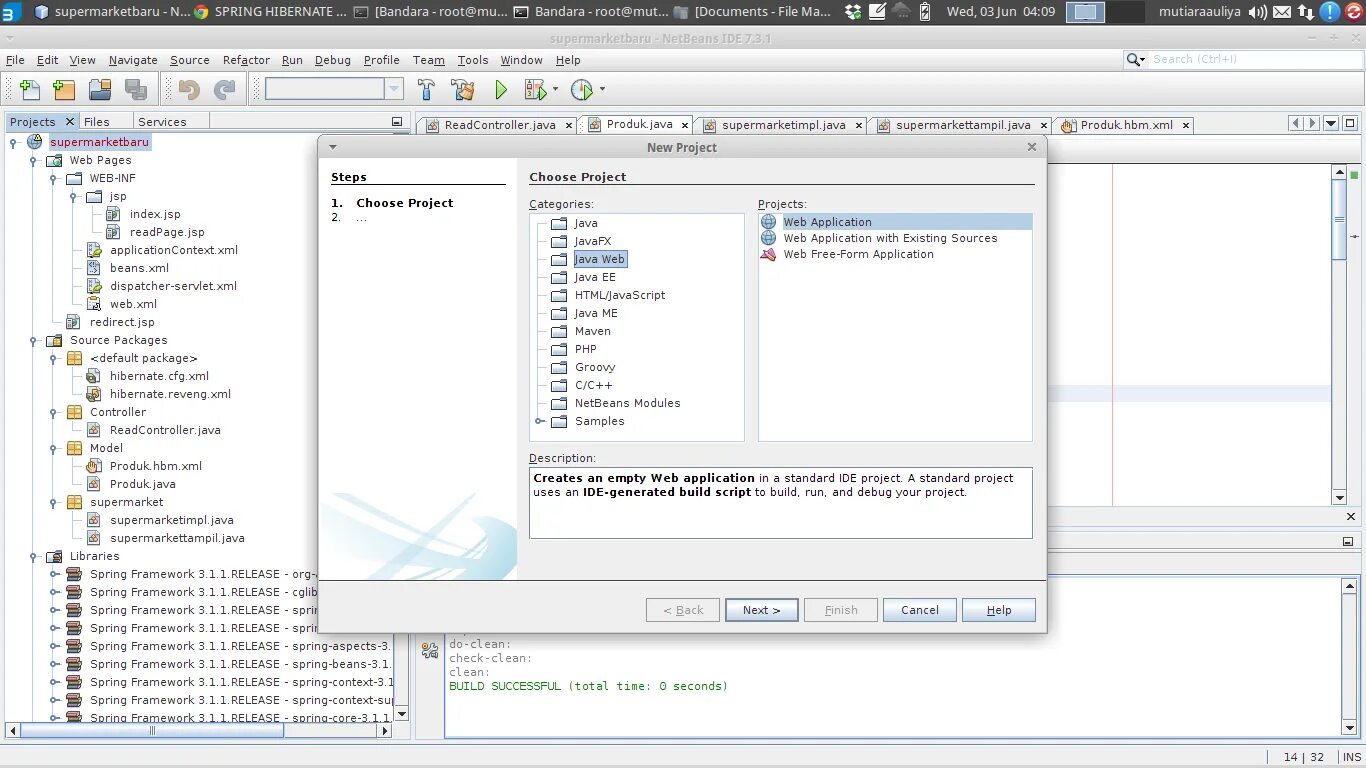This screenshot has height=768, width=1366.
Task: Open the Debug Project dropdown arrow
Action: click(x=555, y=90)
